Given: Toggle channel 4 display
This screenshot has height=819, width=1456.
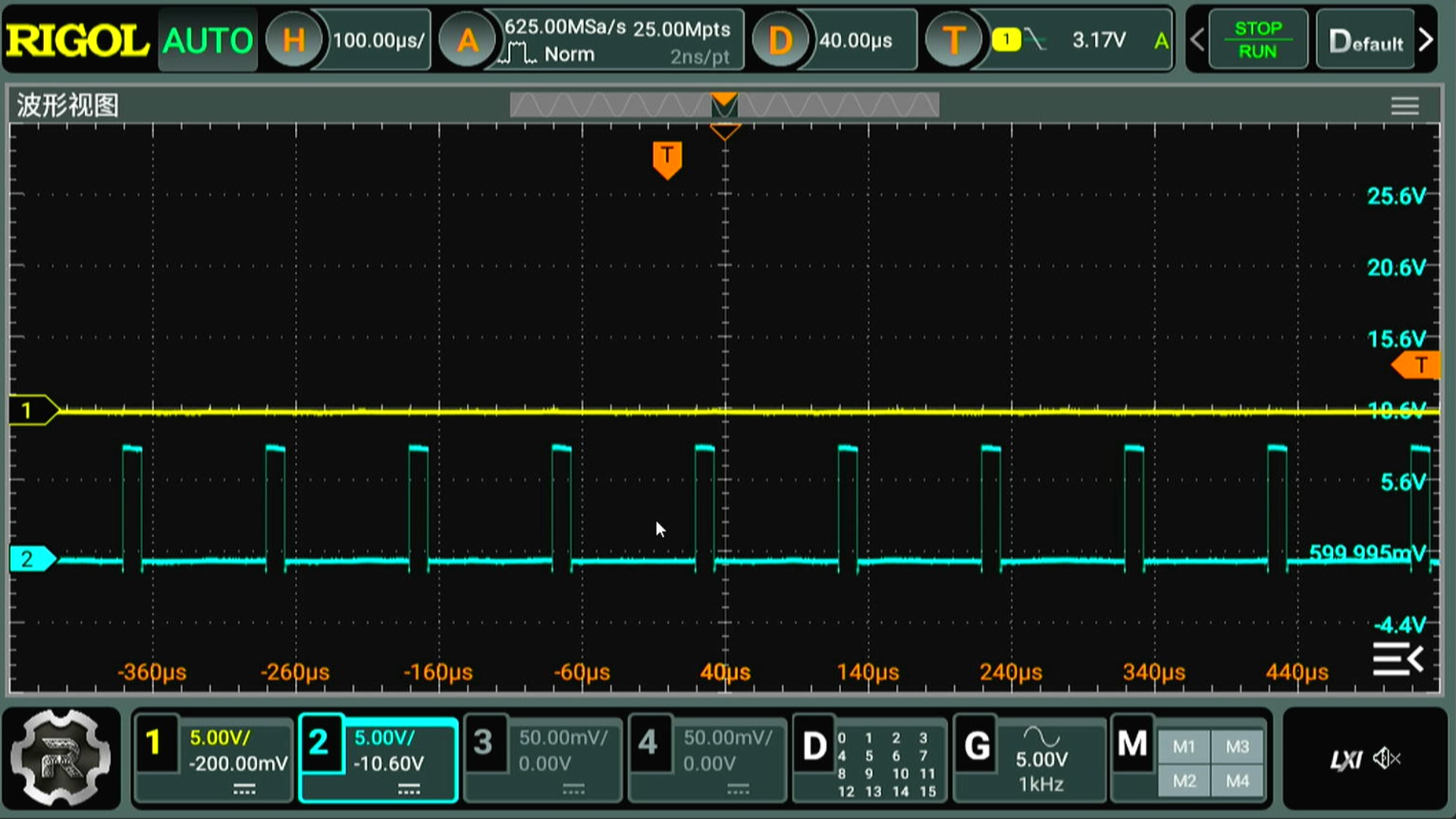Looking at the screenshot, I should point(648,743).
